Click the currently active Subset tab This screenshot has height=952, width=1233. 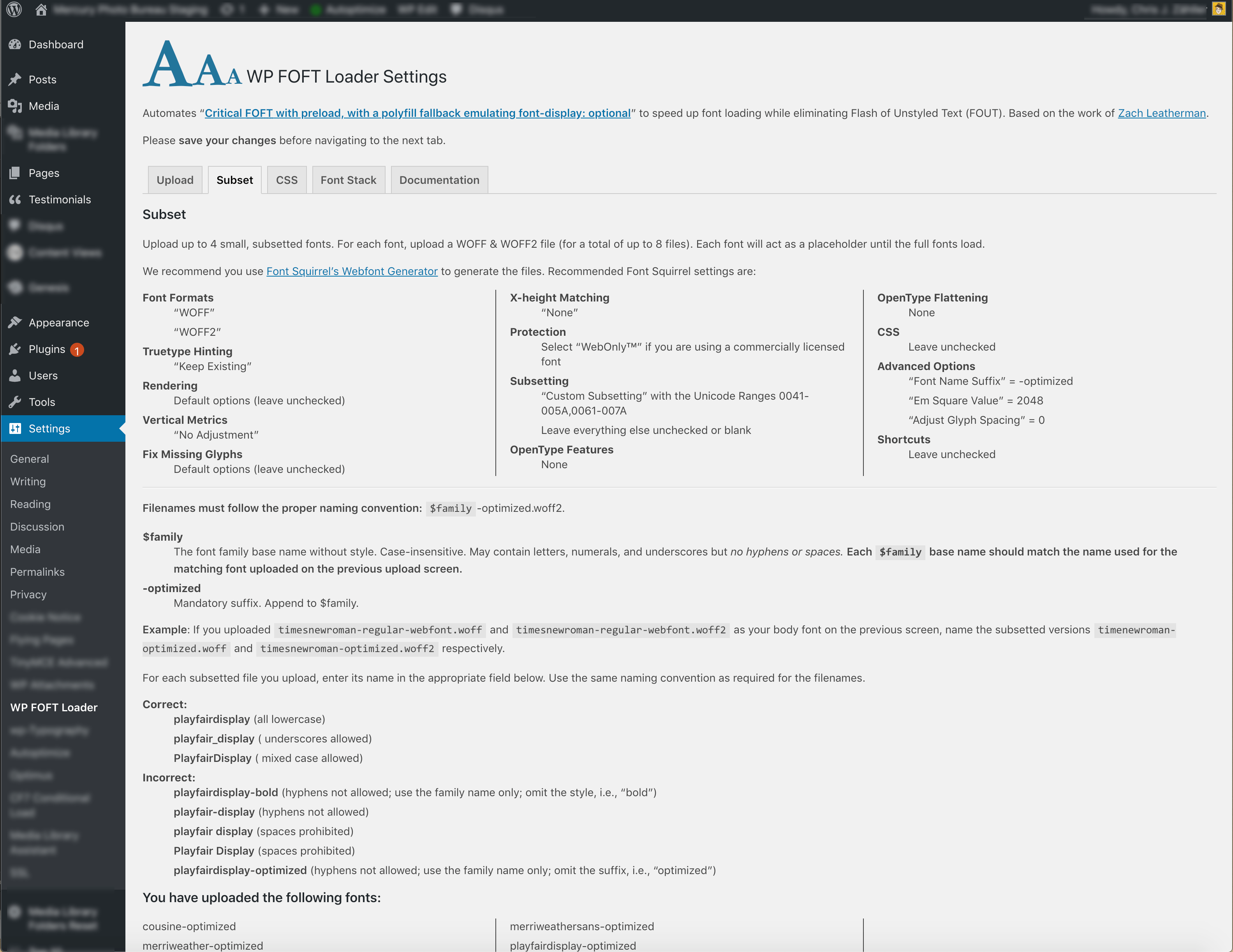point(234,180)
